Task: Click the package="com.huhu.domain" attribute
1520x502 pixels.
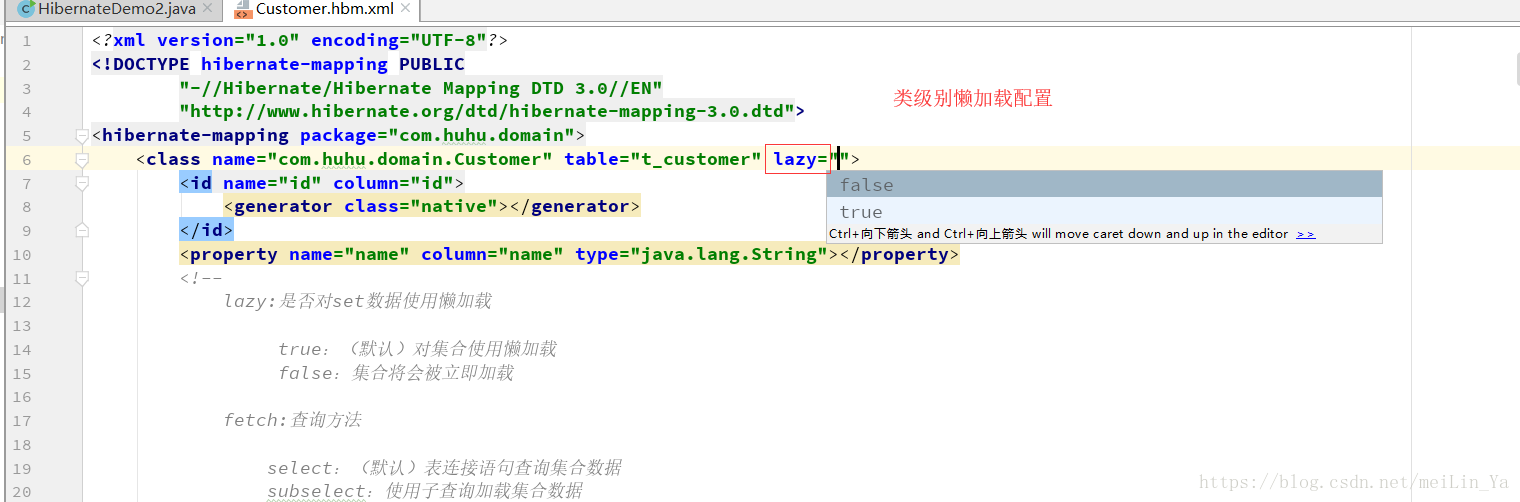Action: pos(437,135)
